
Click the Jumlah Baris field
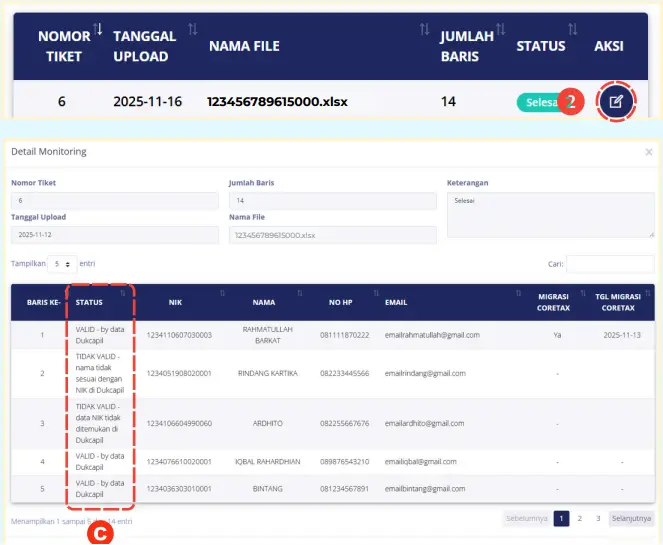[x=333, y=201]
